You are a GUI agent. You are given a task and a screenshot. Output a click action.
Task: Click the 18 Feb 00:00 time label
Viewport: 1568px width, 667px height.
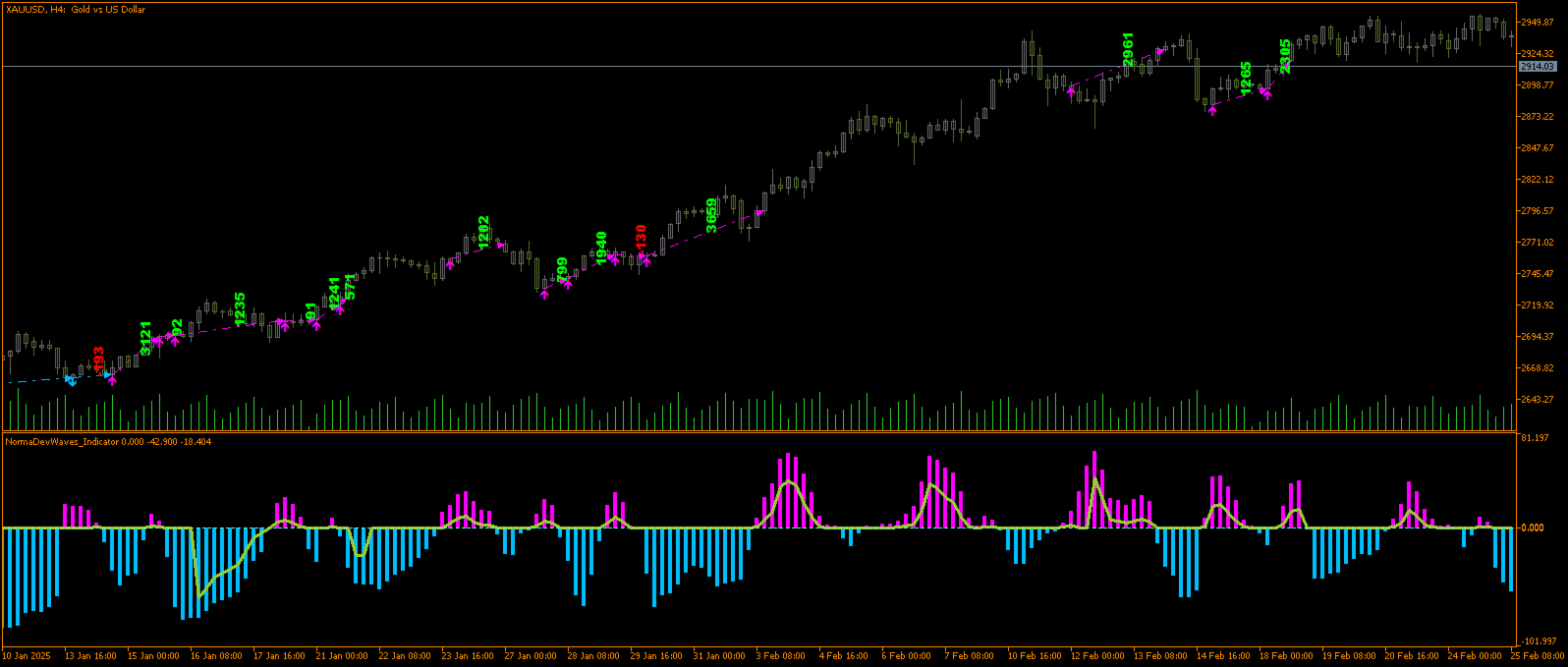1286,655
